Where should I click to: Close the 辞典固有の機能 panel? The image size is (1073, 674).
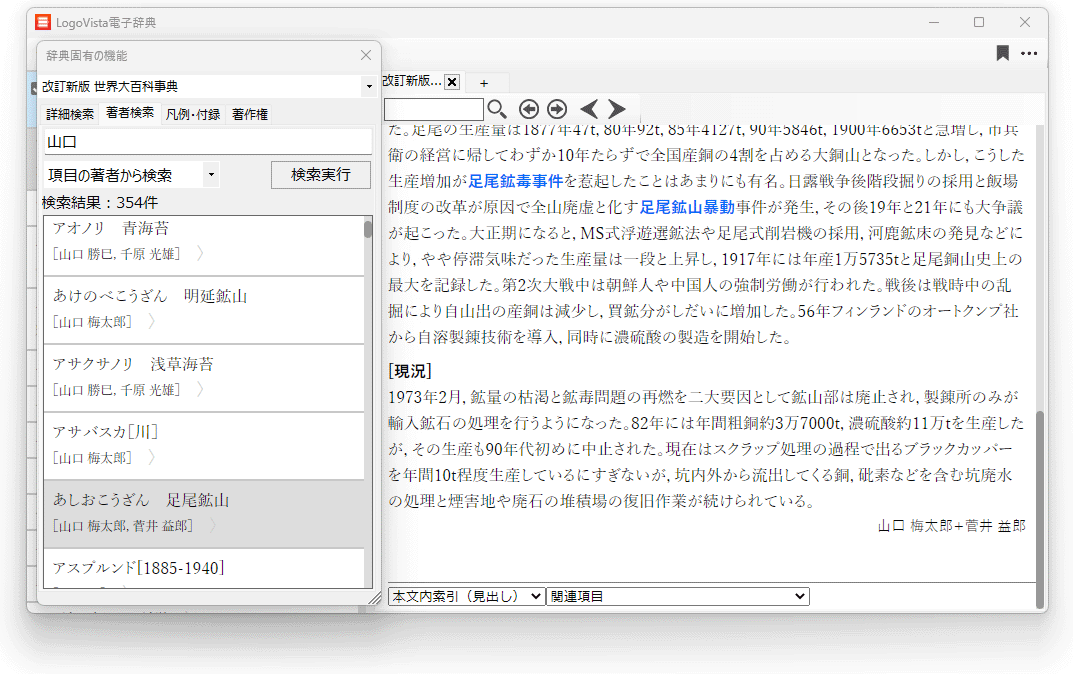click(365, 56)
